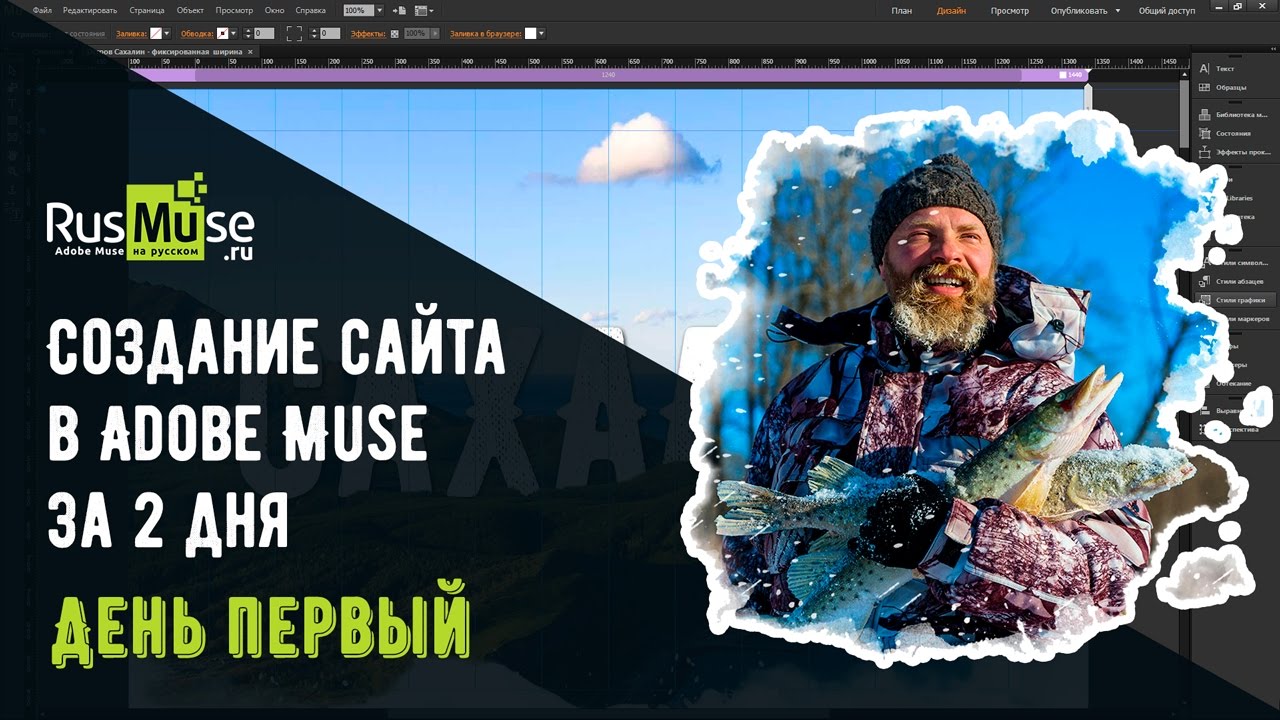
Task: Open the view options icon dropdown
Action: 424,10
